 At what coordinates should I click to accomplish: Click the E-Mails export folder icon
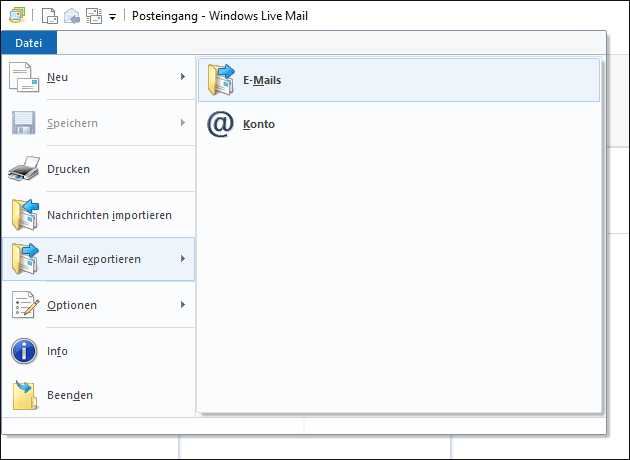(221, 80)
